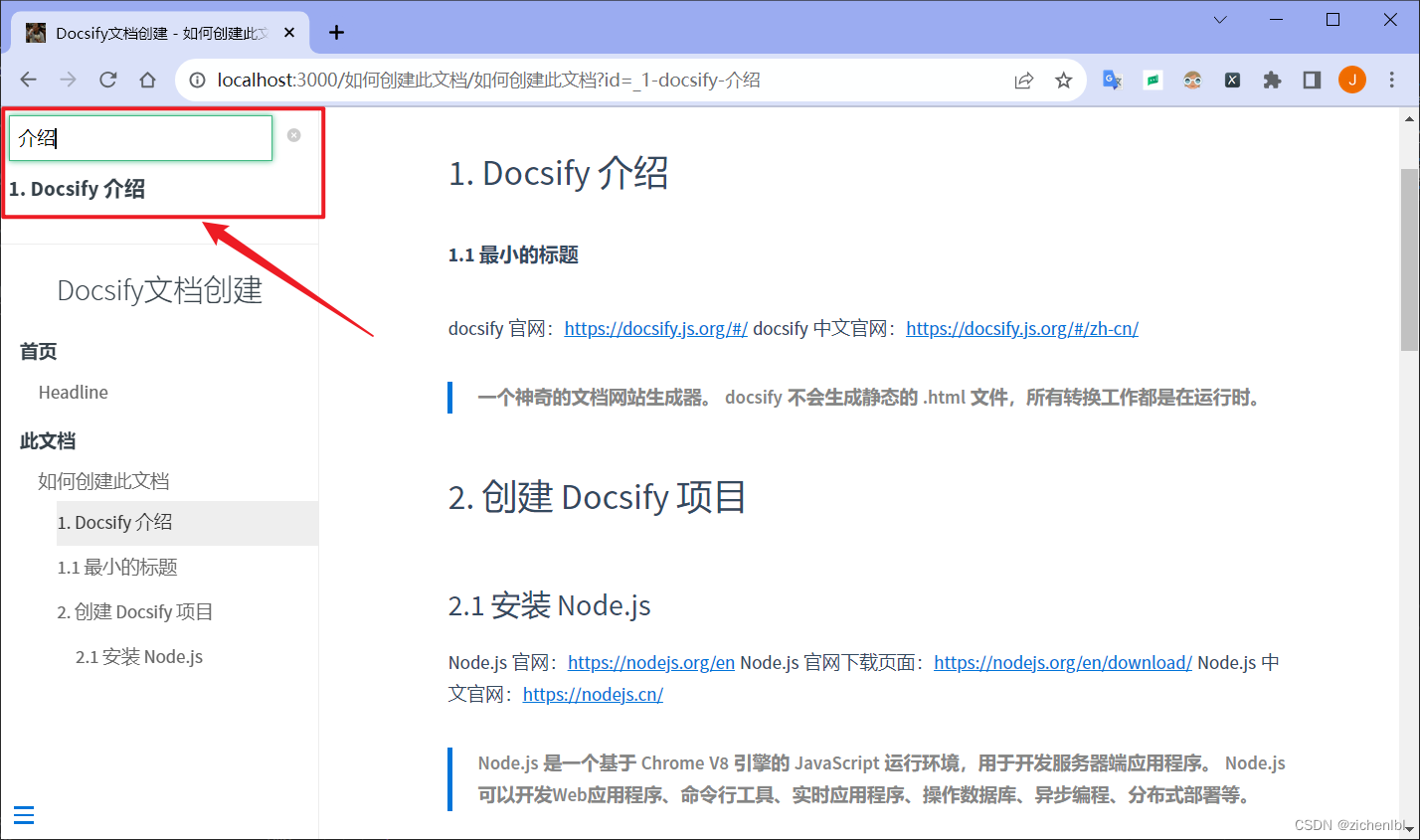This screenshot has height=840, width=1420.
Task: Toggle the sidebar with hamburger button
Action: point(24,815)
